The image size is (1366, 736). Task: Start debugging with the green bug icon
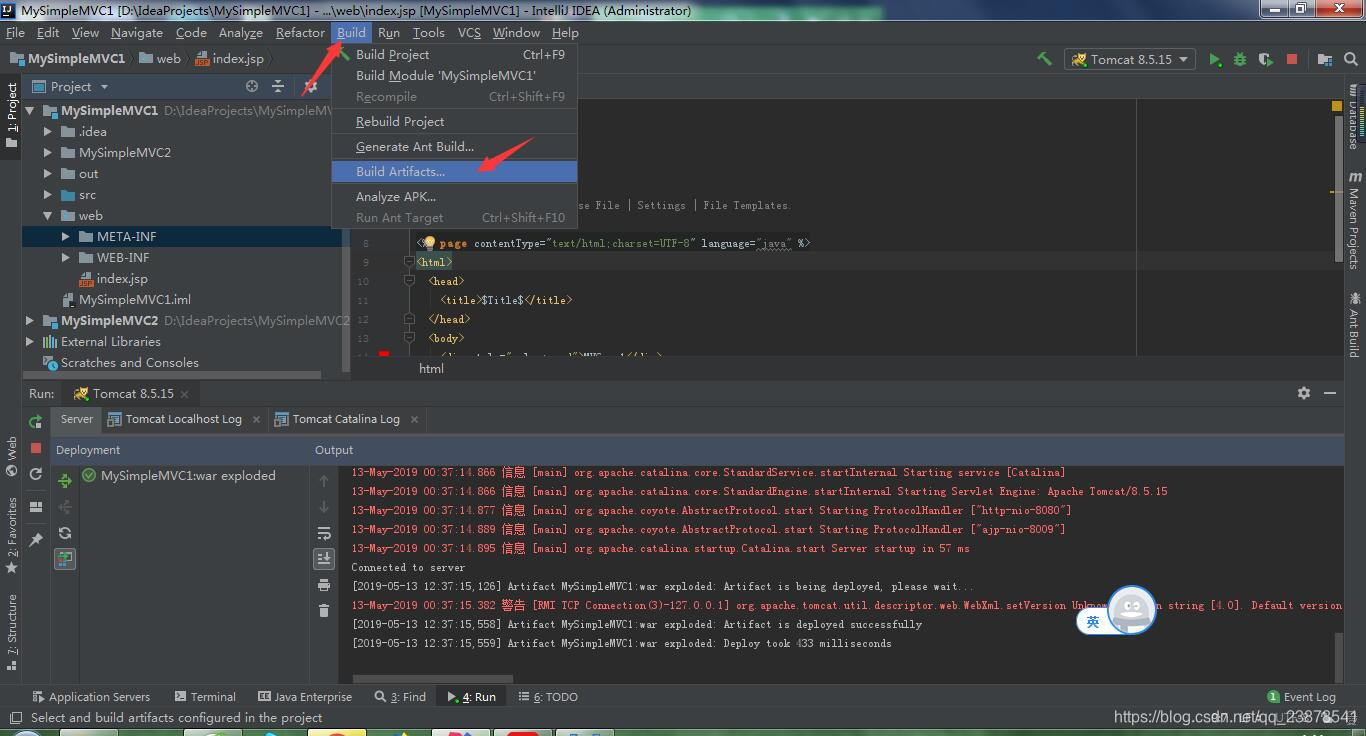[1240, 59]
